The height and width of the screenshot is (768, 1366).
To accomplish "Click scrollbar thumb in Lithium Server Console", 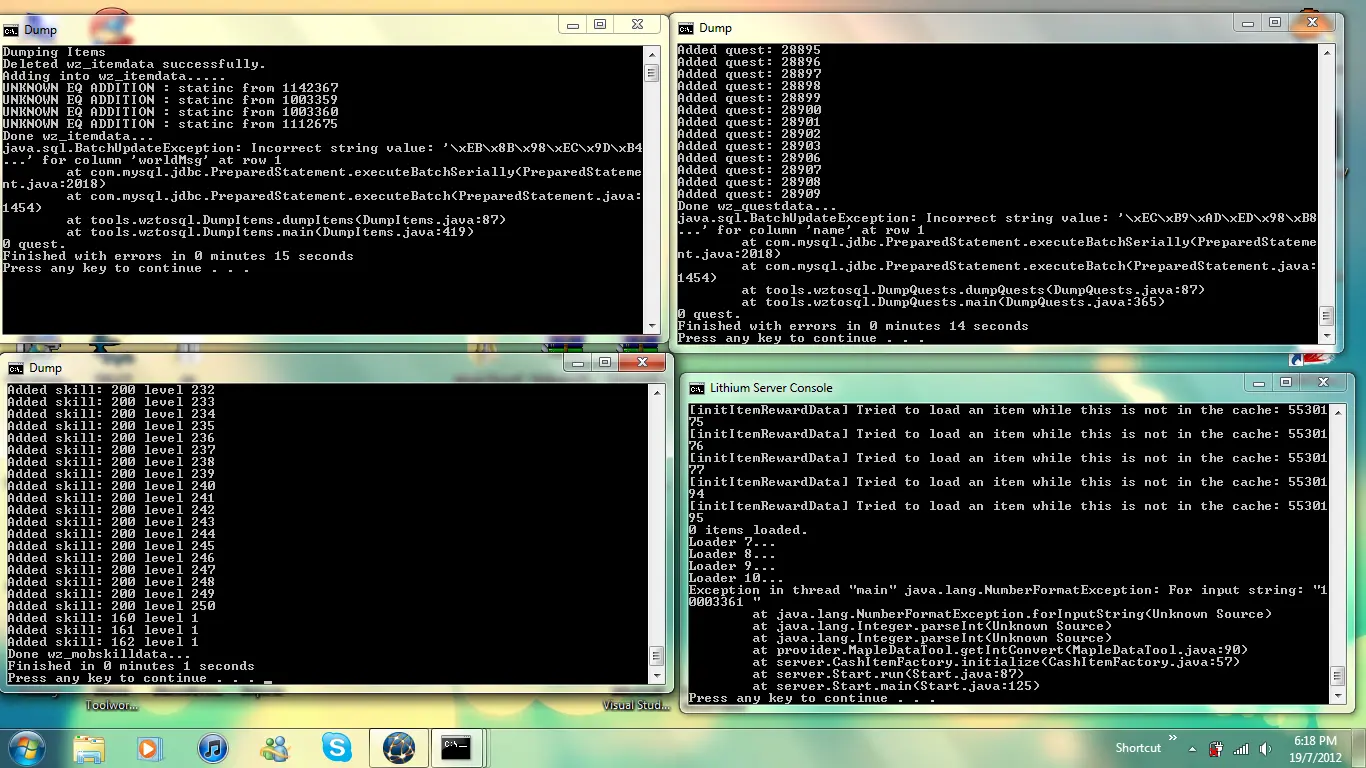I will click(1338, 674).
